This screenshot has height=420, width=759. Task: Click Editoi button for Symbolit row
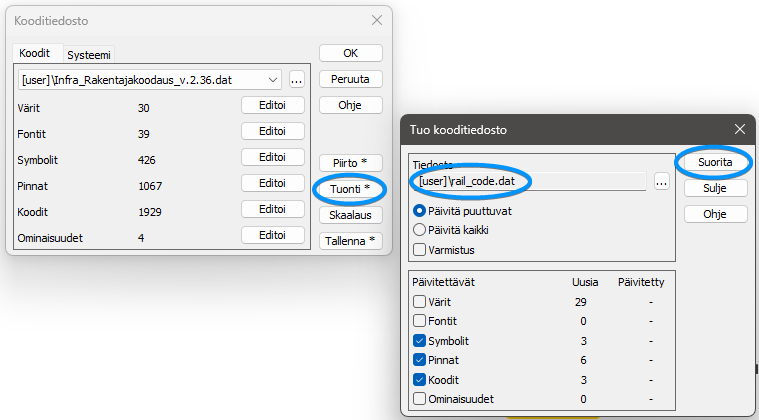point(273,157)
